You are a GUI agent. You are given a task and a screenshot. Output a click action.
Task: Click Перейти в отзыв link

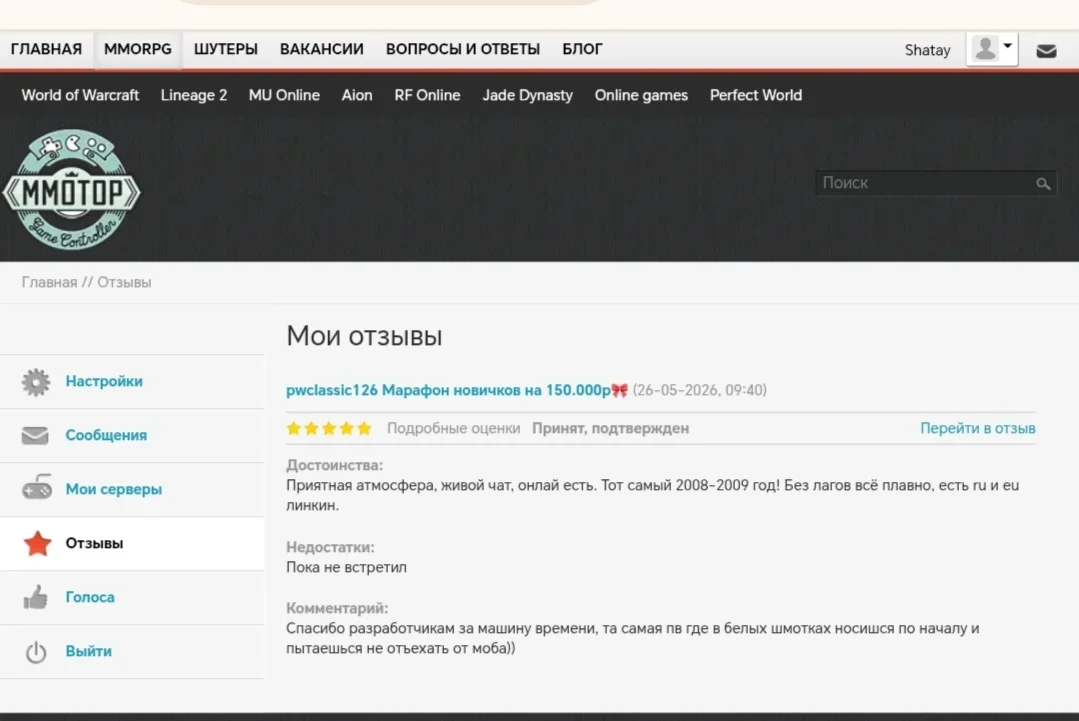977,429
